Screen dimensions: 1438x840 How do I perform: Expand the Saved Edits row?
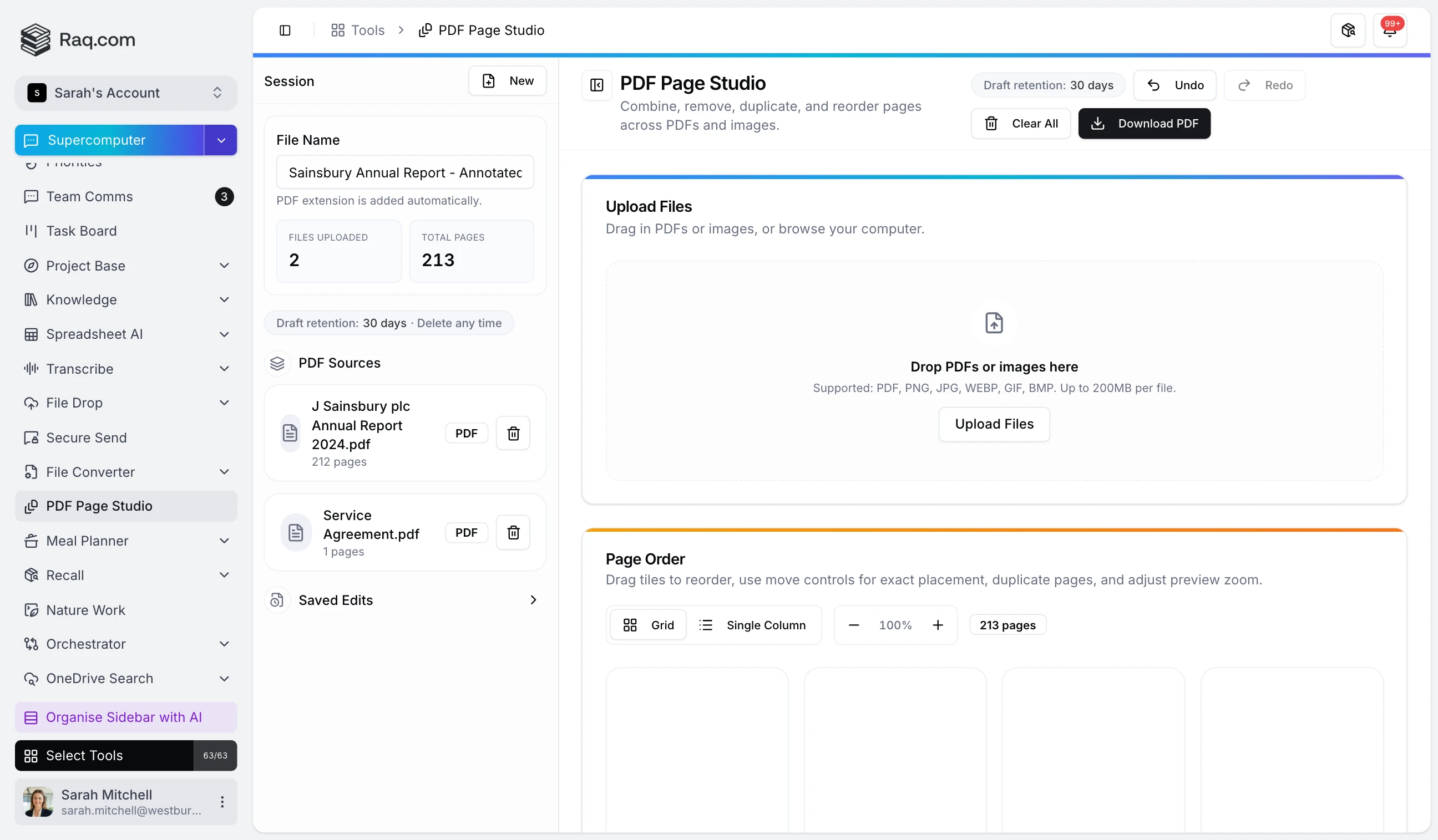(404, 600)
